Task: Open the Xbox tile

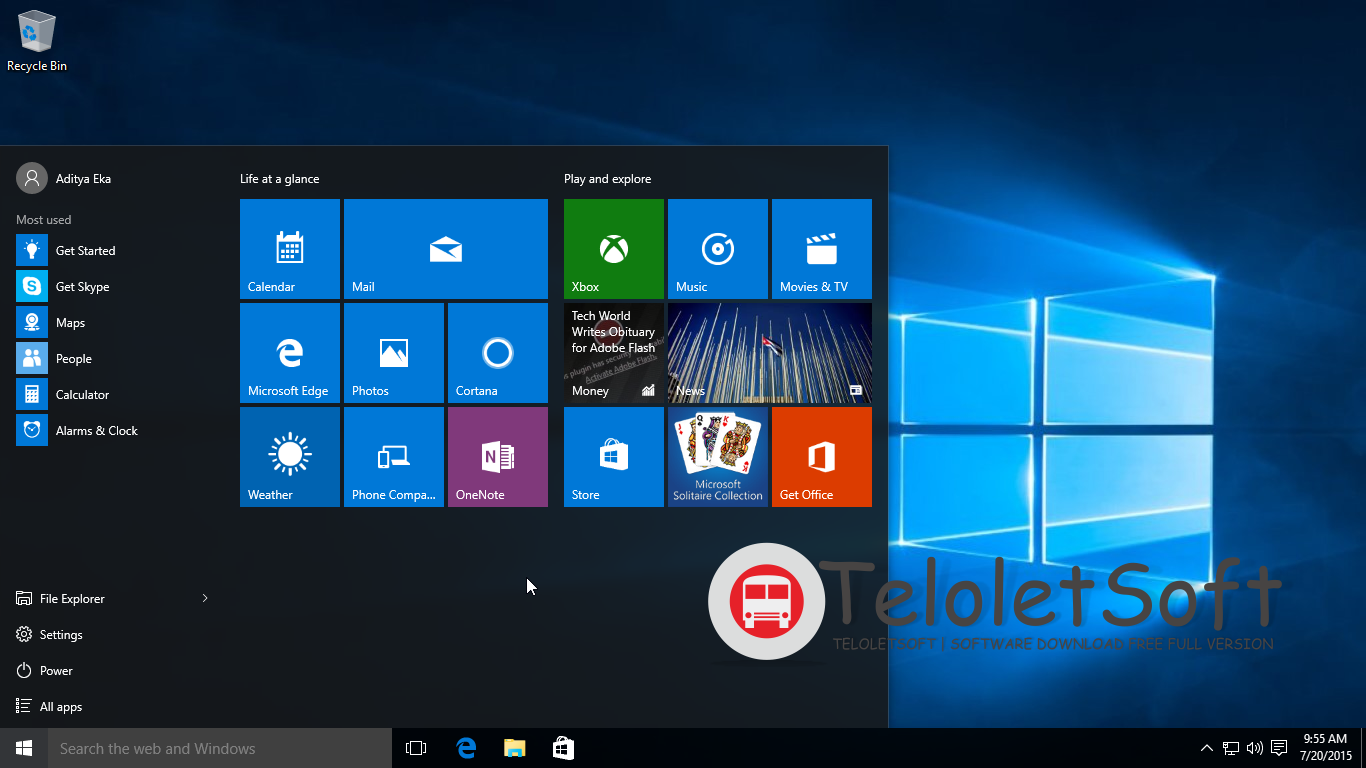Action: click(x=614, y=249)
